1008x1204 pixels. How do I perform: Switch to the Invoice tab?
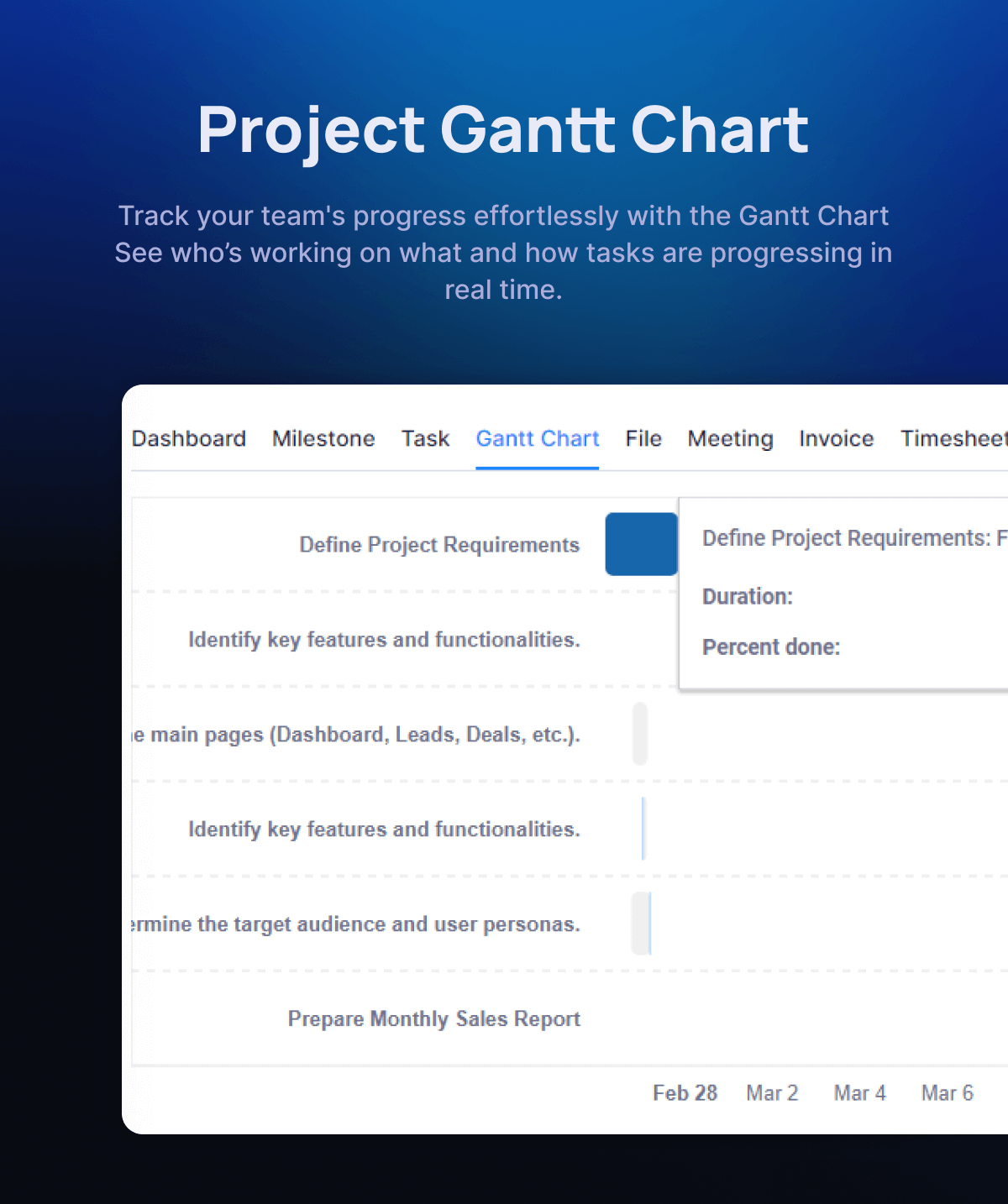tap(837, 438)
